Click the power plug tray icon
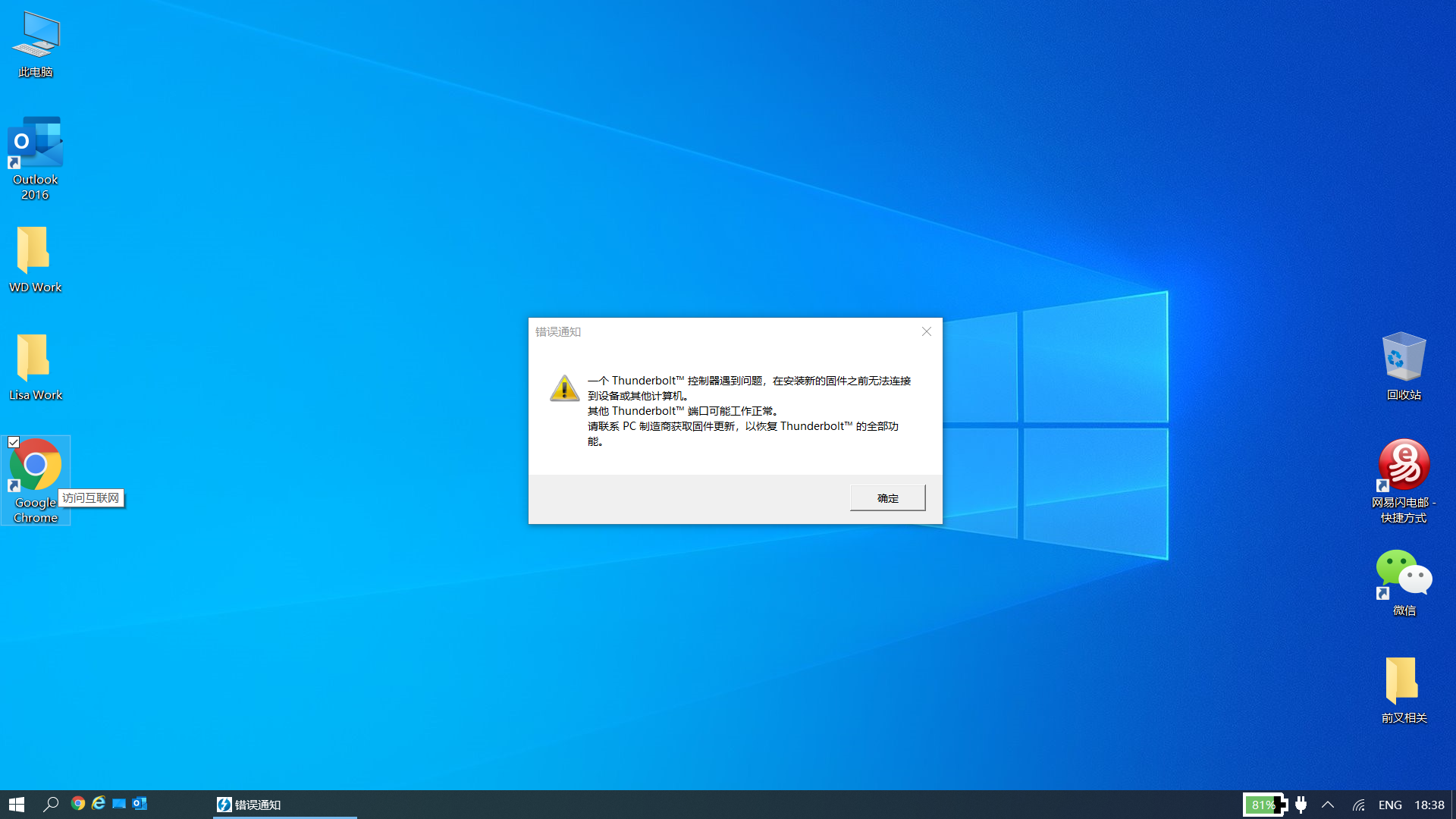This screenshot has width=1456, height=819. (1301, 805)
